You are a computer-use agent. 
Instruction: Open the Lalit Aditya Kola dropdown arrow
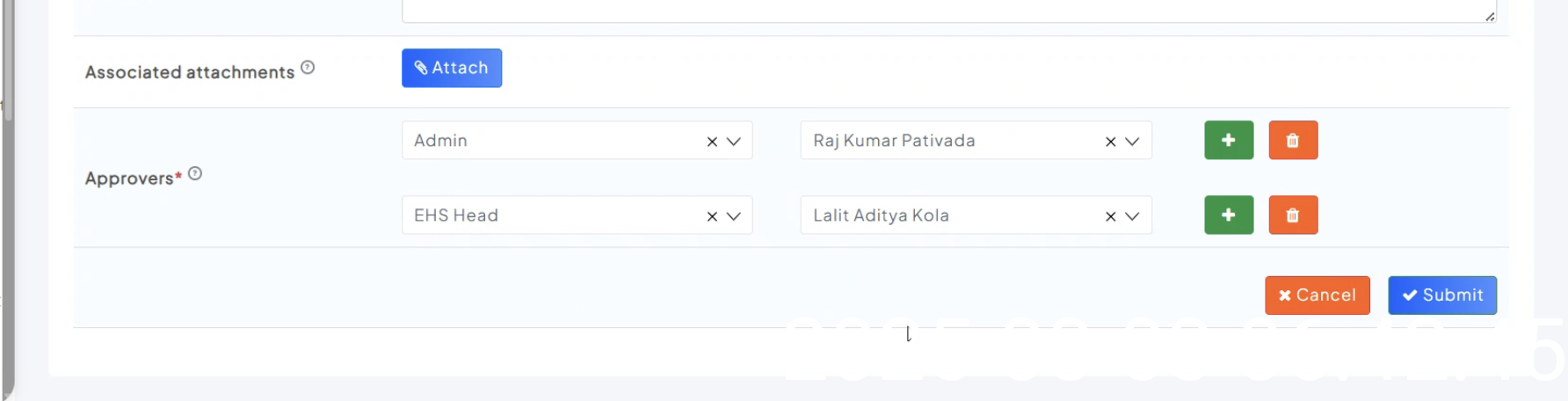[x=1132, y=216]
